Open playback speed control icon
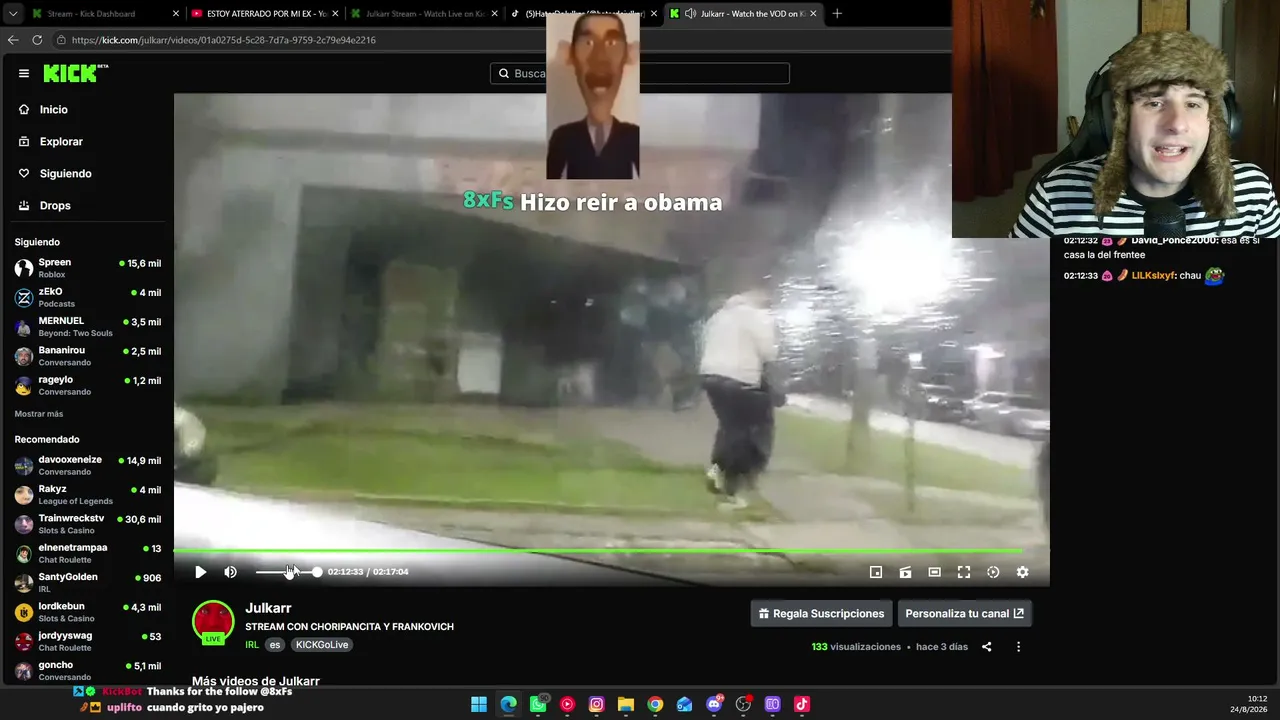 993,572
